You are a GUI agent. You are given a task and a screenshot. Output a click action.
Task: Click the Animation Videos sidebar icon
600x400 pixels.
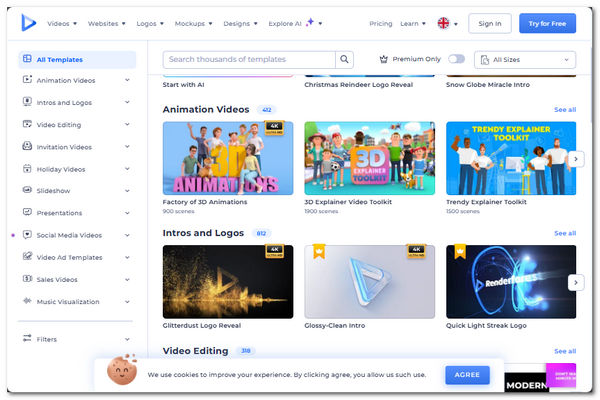26,81
